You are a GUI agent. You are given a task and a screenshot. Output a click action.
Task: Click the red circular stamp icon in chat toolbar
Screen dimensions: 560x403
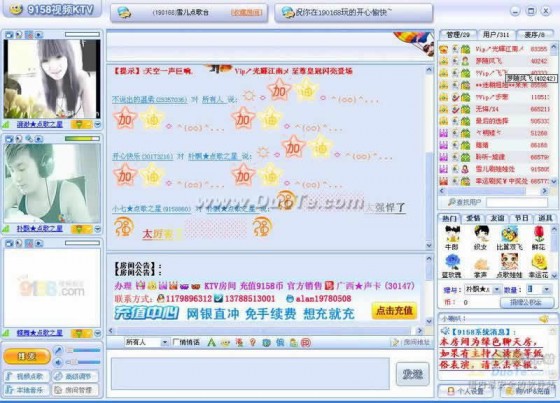306,343
